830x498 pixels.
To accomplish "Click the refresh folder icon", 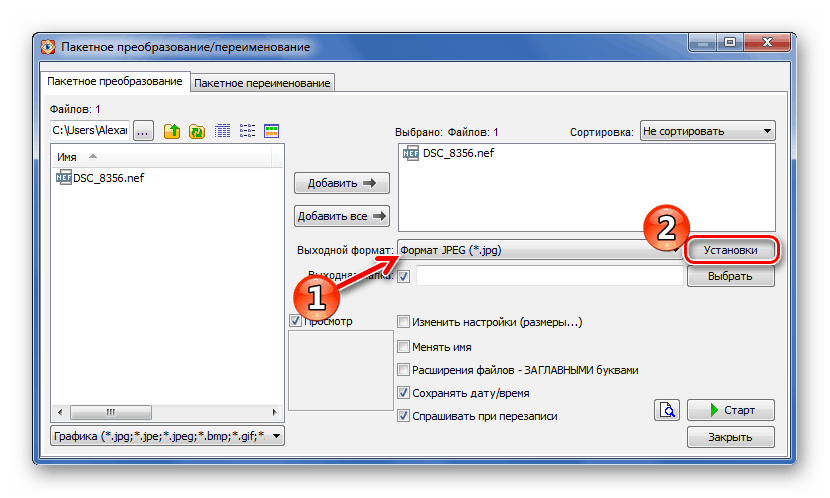I will tap(196, 131).
